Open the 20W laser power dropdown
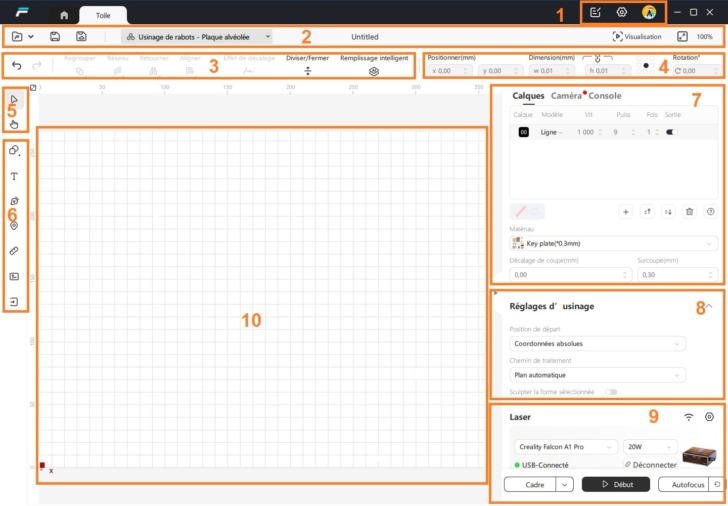Screen dimensions: 728x506 [x=650, y=447]
